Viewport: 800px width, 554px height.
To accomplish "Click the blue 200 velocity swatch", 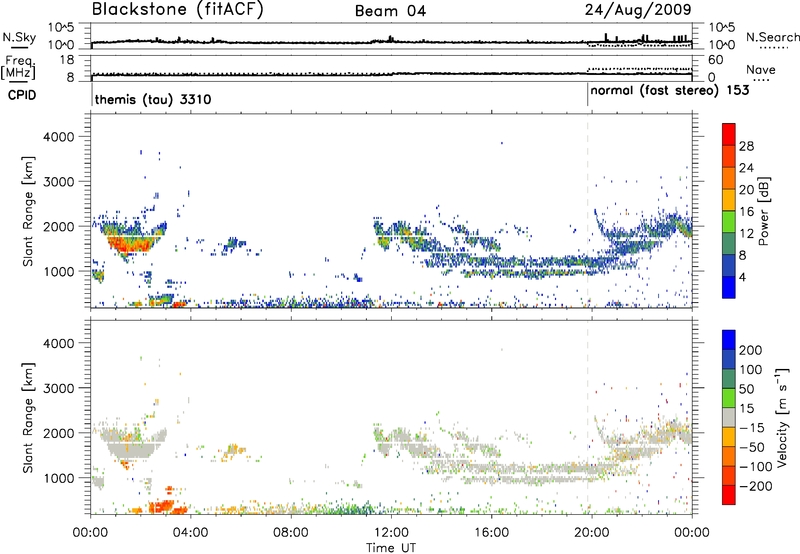I will point(729,340).
